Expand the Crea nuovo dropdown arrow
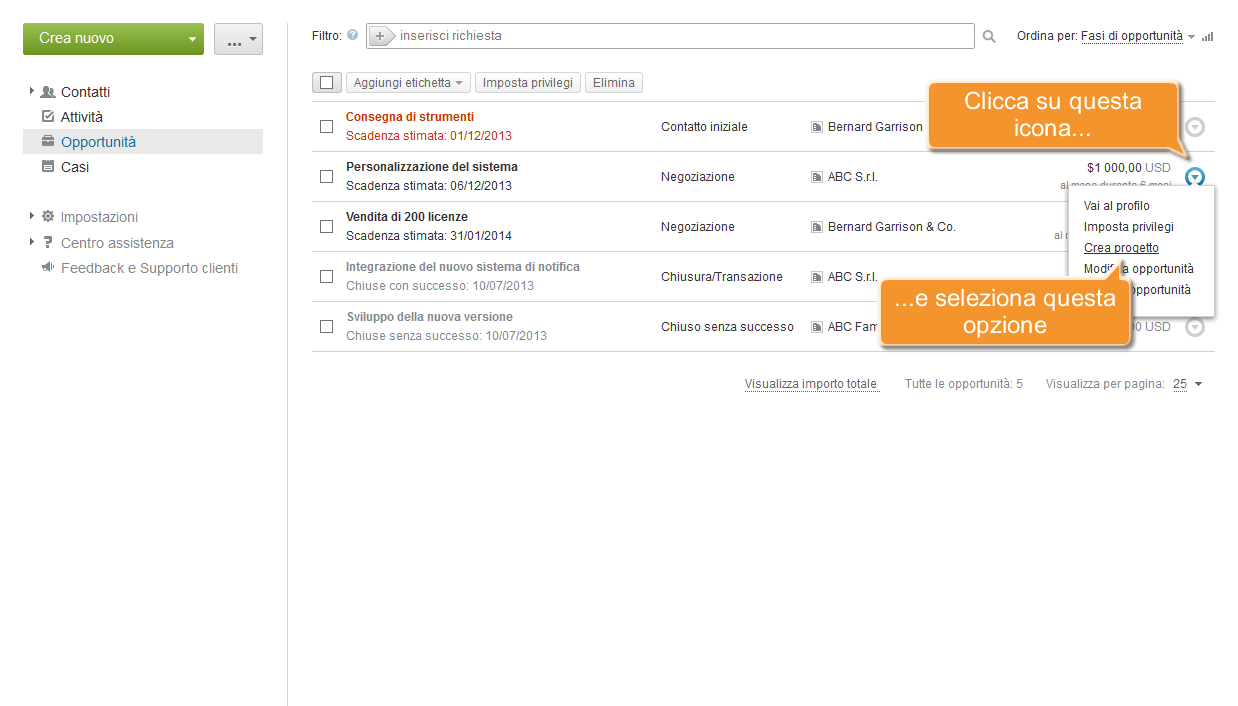The width and height of the screenshot is (1238, 706). (x=192, y=39)
